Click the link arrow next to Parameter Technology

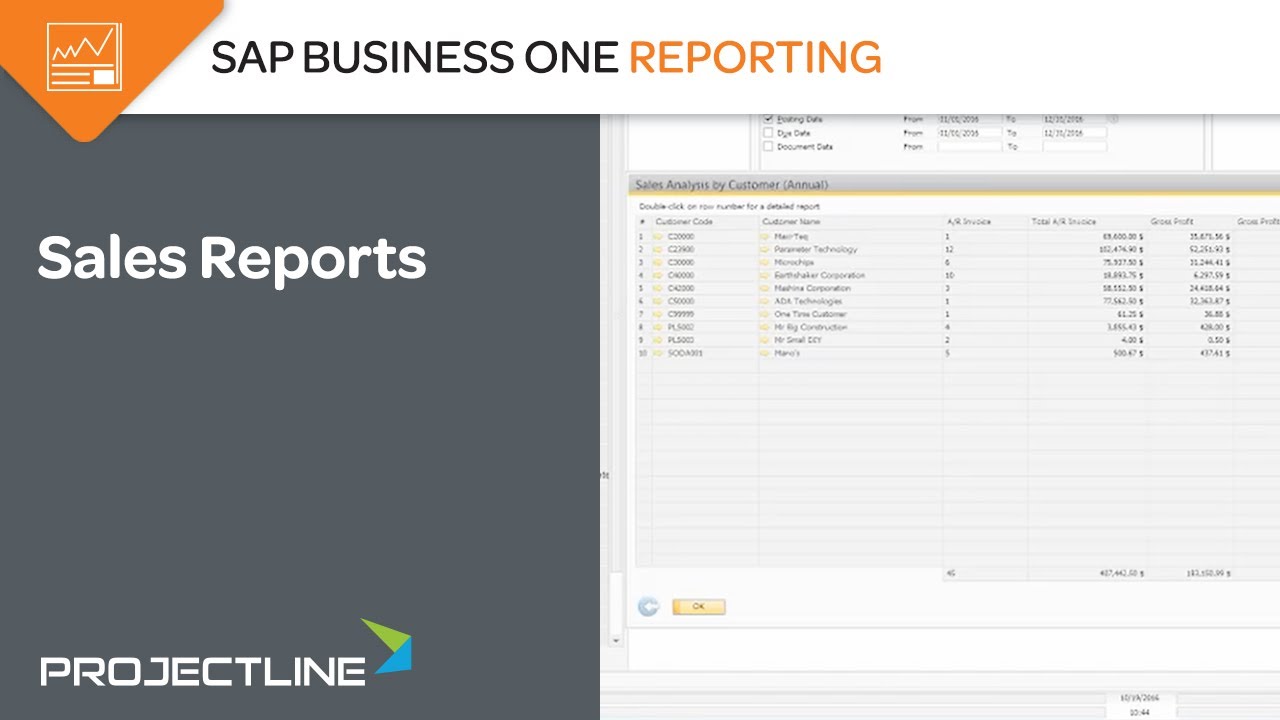[x=765, y=250]
